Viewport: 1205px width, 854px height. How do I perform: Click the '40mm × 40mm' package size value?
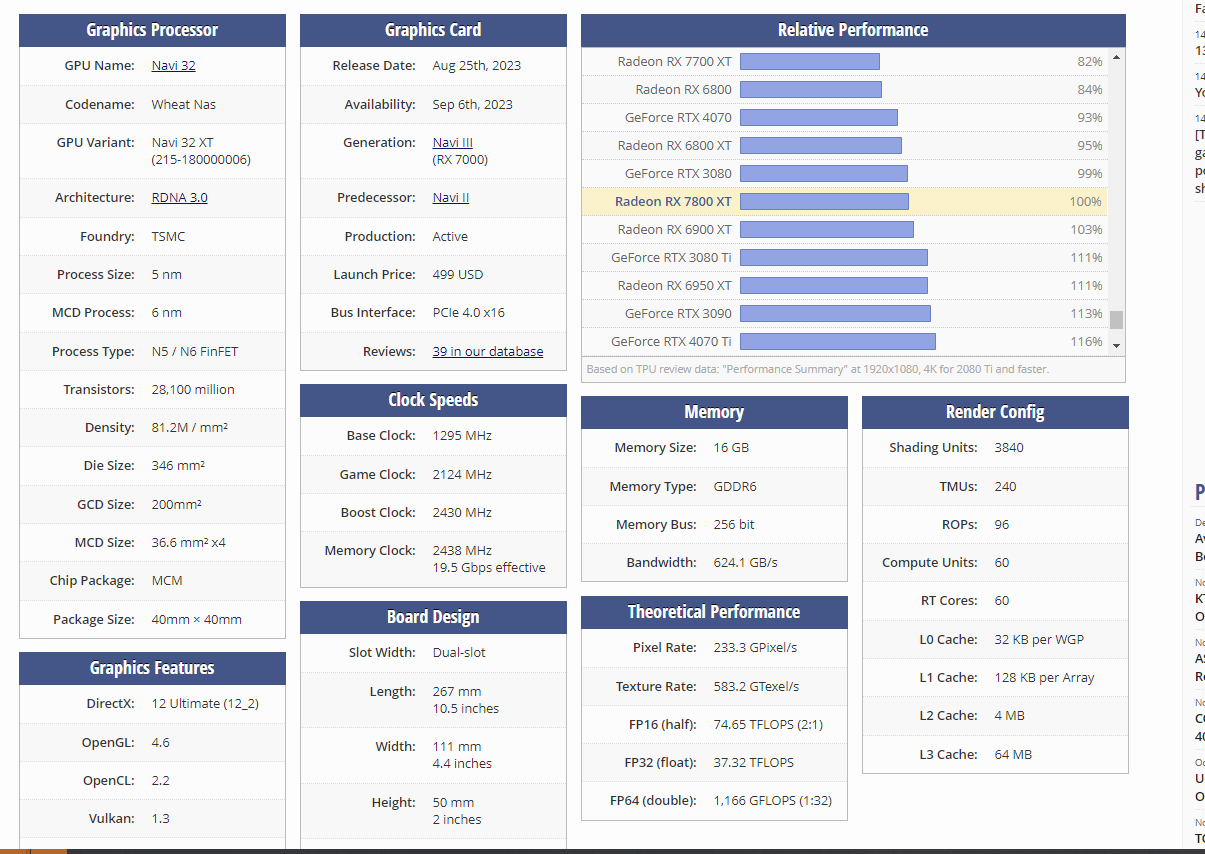tap(197, 620)
